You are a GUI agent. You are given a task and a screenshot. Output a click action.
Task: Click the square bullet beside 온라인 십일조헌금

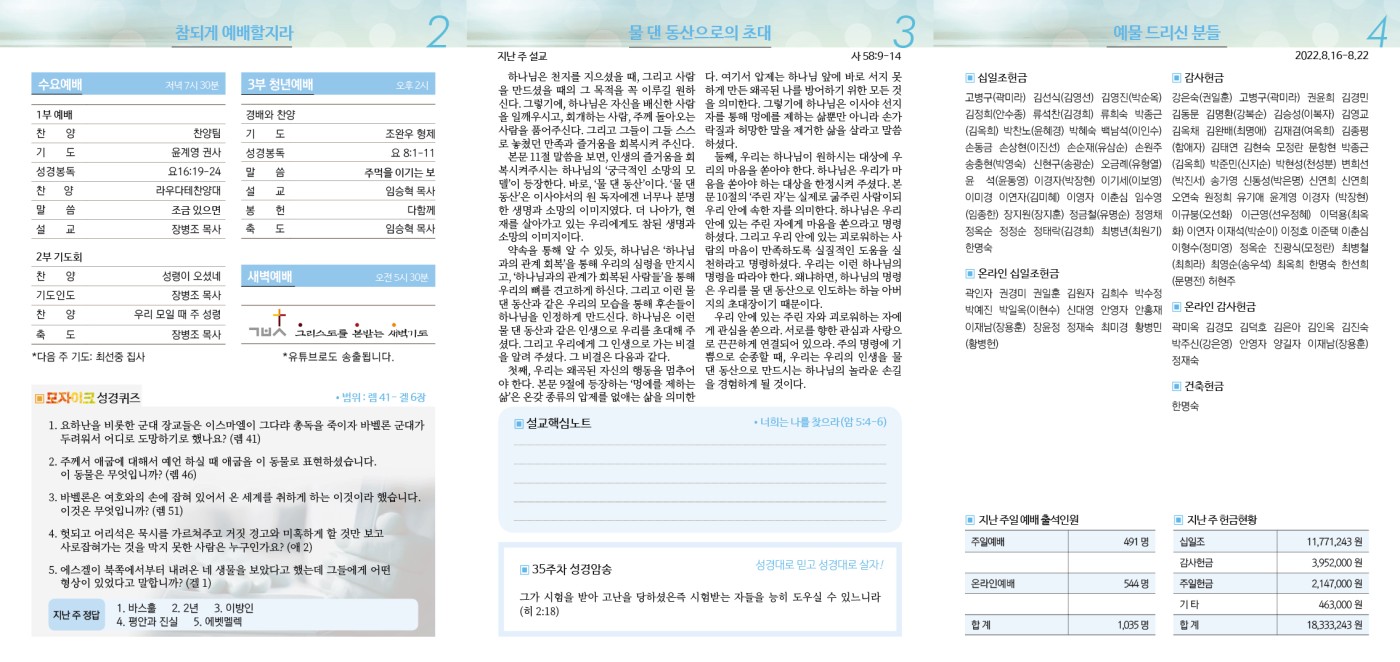(x=969, y=273)
